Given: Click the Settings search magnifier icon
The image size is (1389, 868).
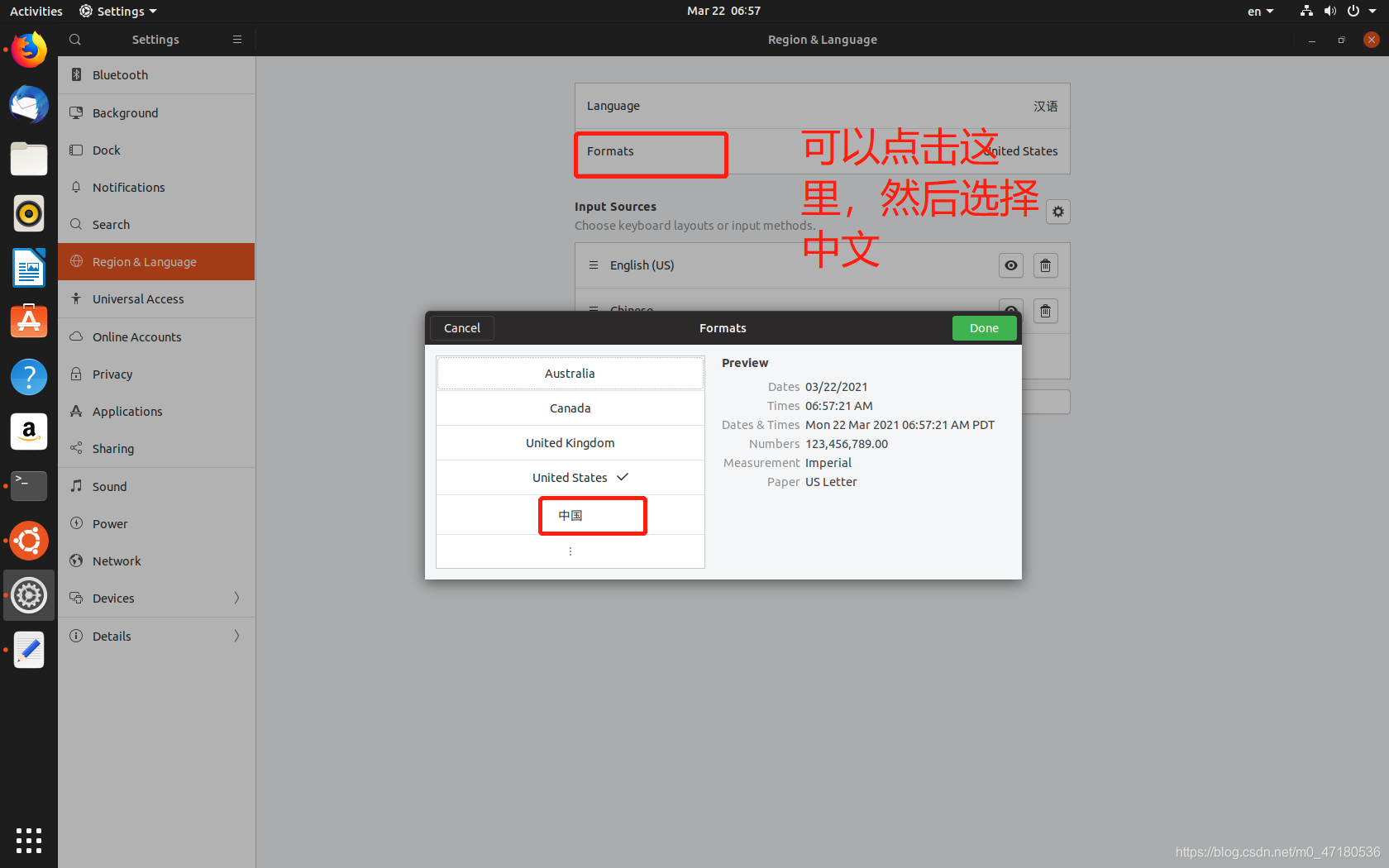Looking at the screenshot, I should pos(75,40).
